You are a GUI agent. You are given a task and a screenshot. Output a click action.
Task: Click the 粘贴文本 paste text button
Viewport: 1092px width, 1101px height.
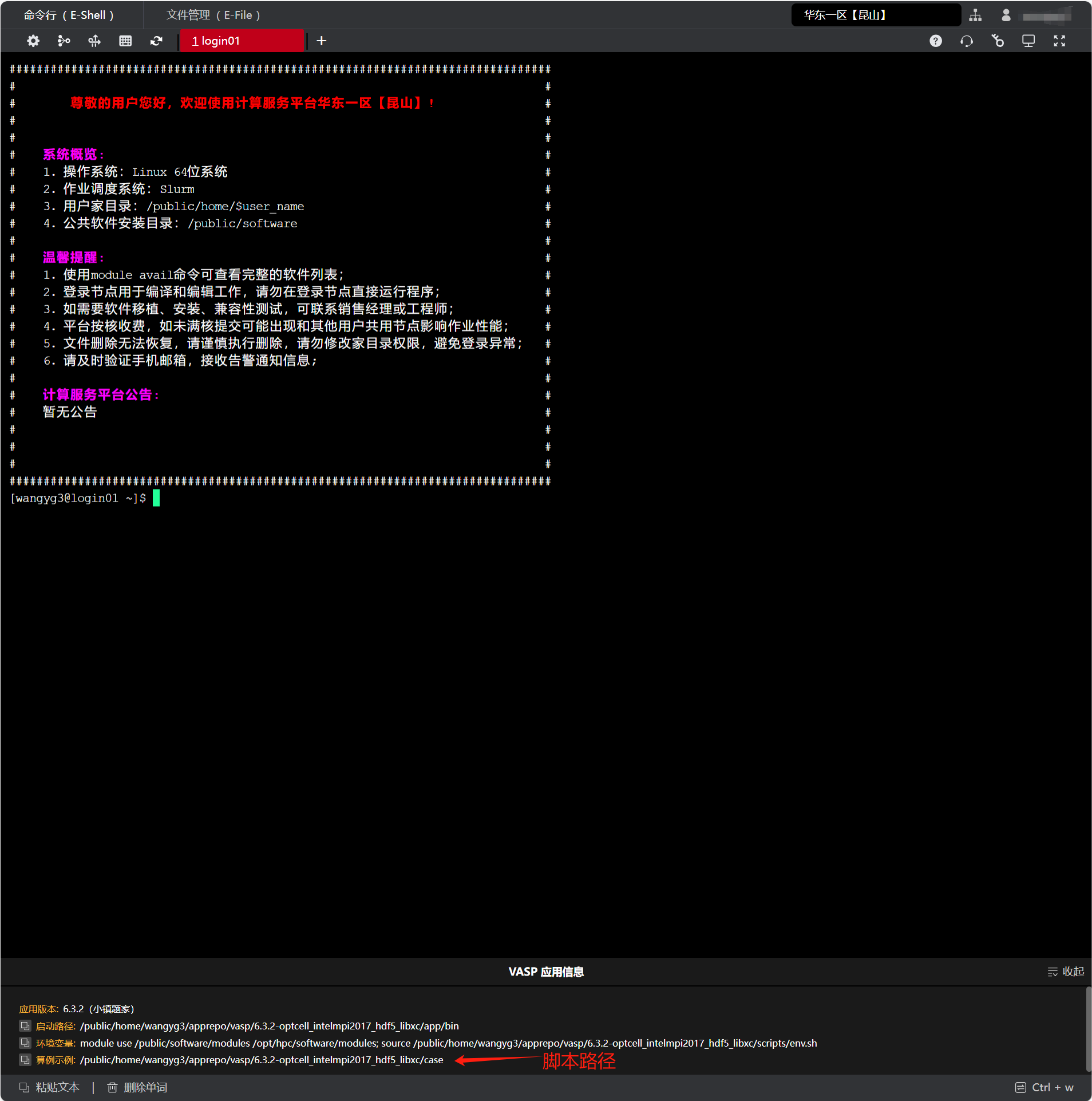pyautogui.click(x=50, y=1087)
